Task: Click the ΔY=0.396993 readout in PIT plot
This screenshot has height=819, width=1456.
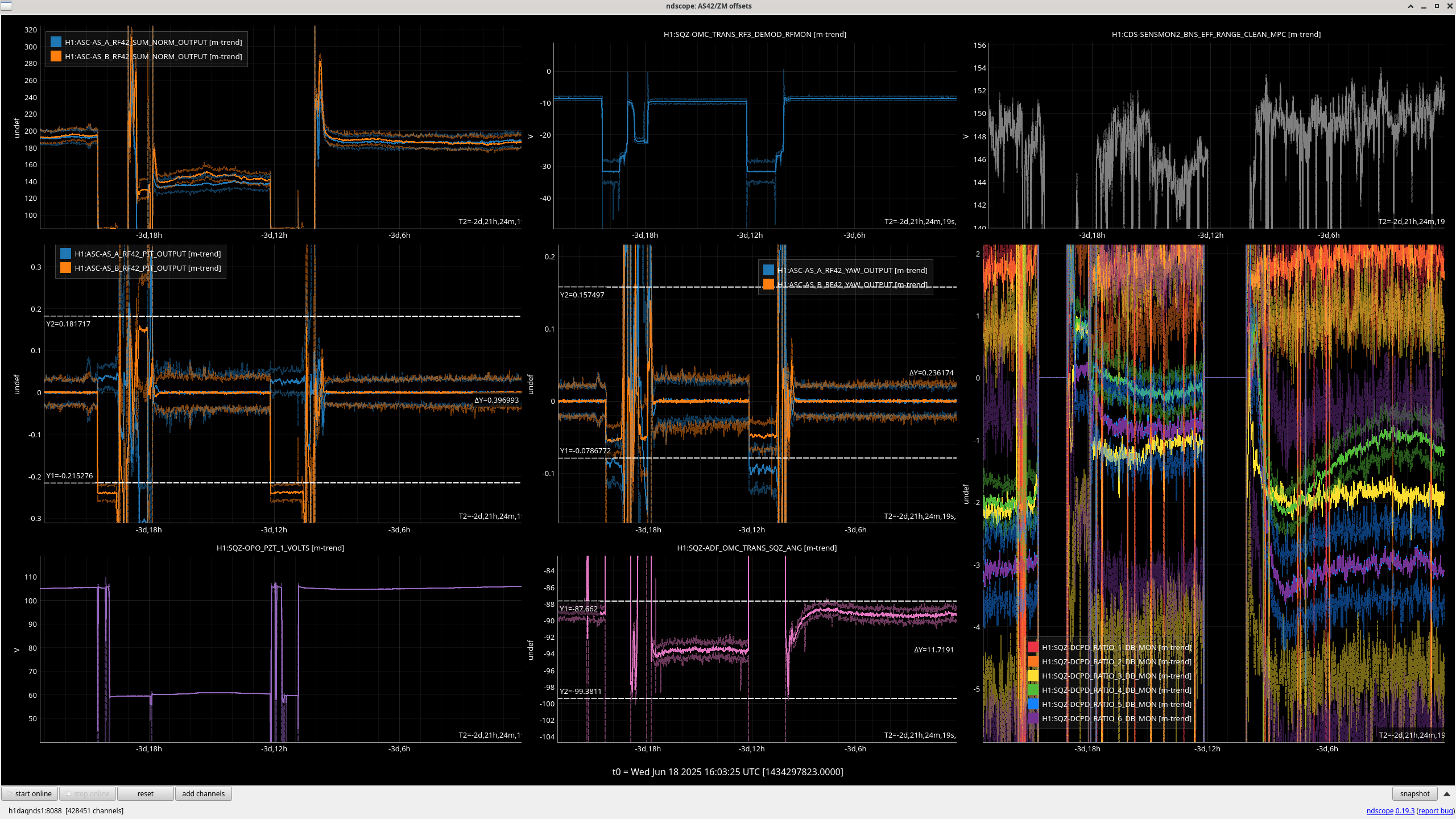Action: [497, 400]
